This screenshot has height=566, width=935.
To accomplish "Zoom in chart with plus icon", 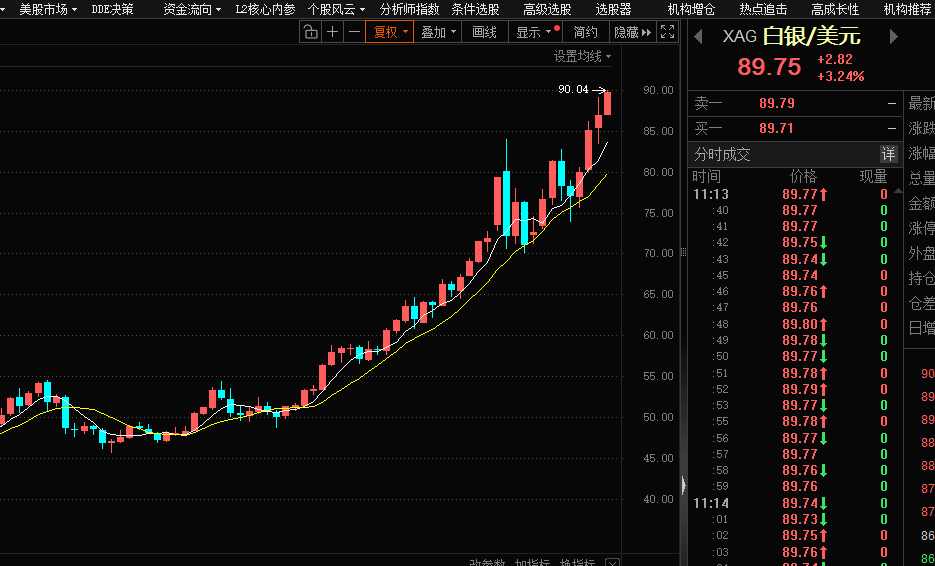I will [x=332, y=32].
